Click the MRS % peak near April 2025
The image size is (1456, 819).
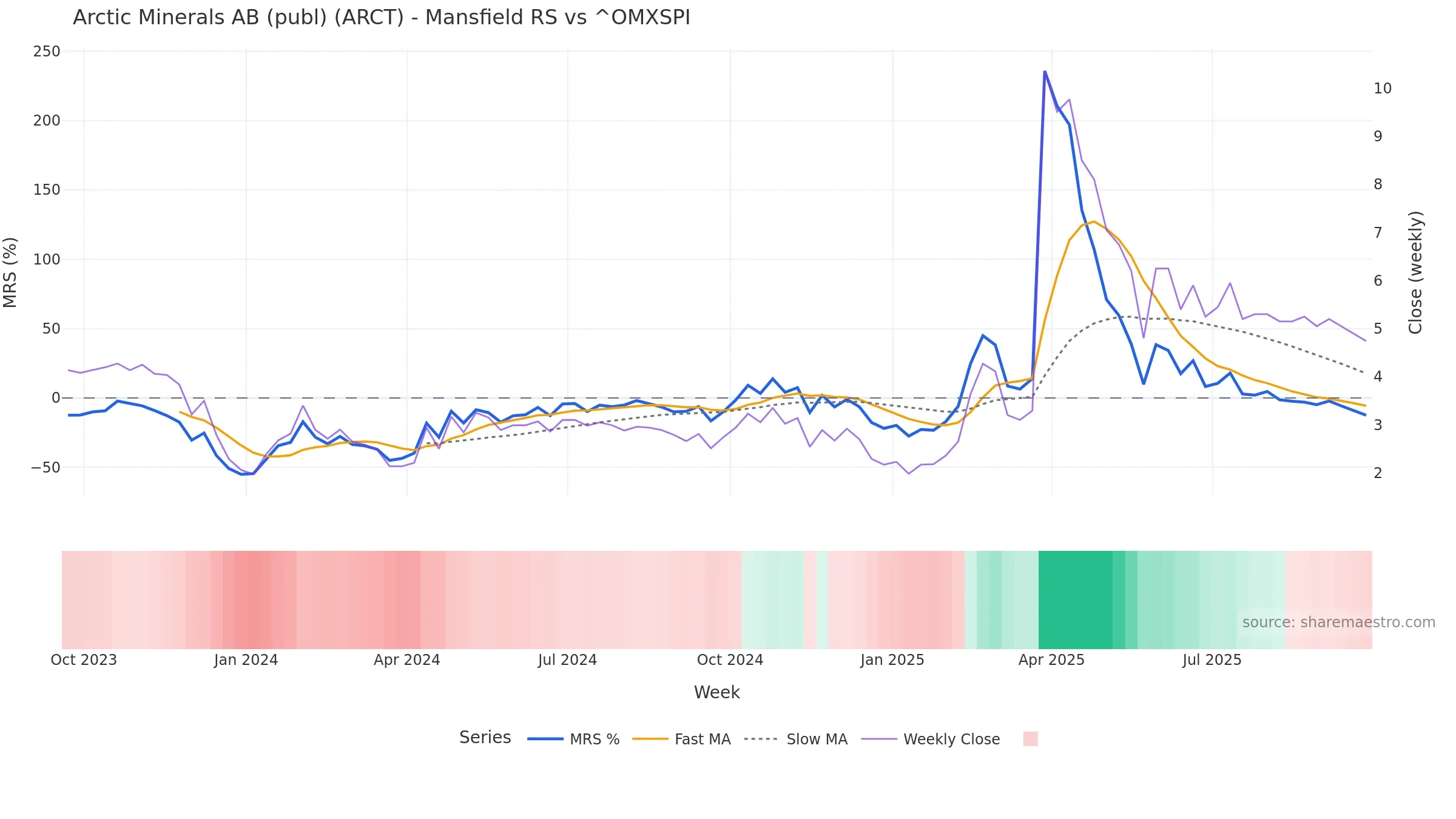pos(1045,72)
